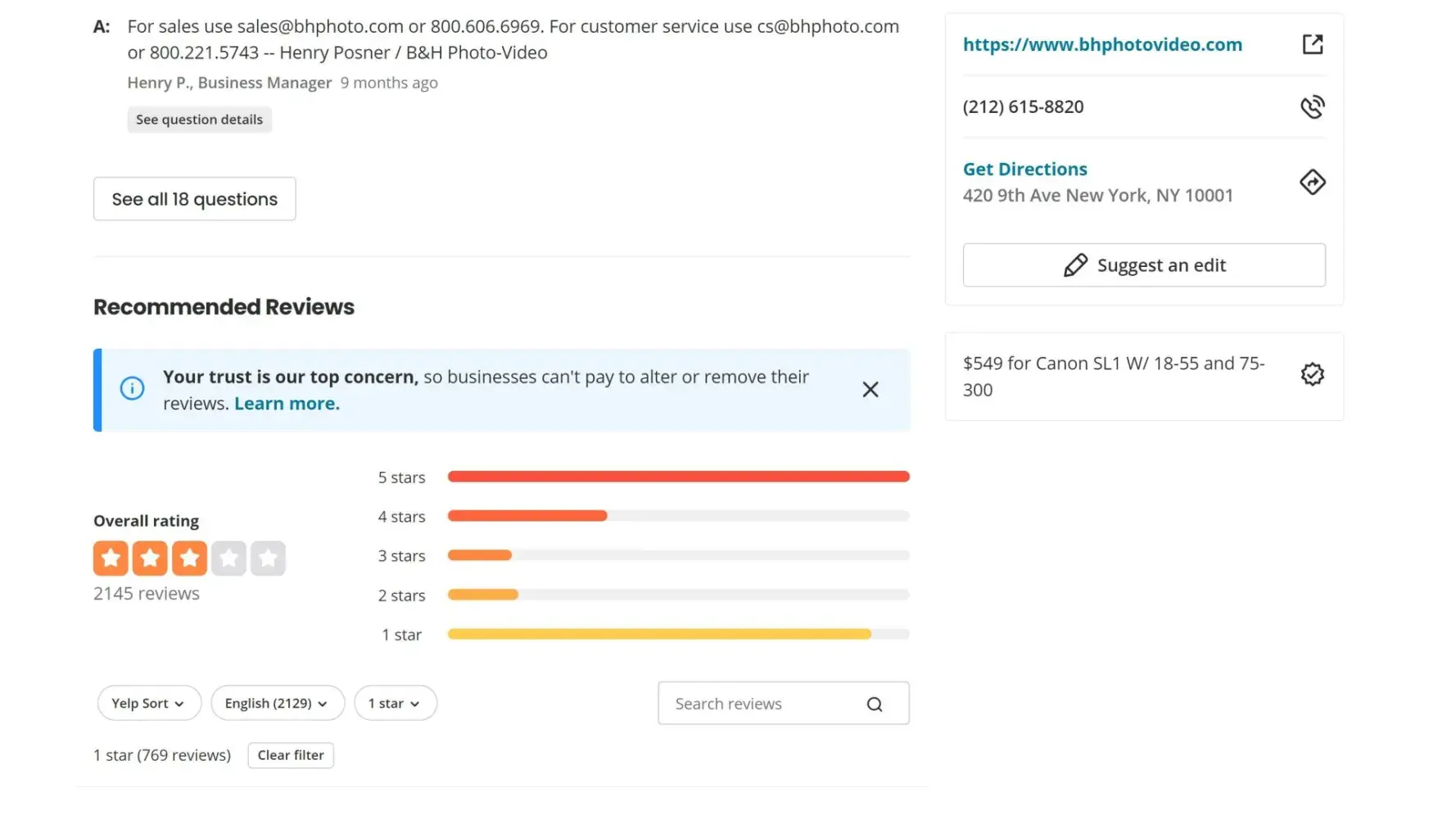Open the bhphotovideo.com website link

pos(1101,45)
